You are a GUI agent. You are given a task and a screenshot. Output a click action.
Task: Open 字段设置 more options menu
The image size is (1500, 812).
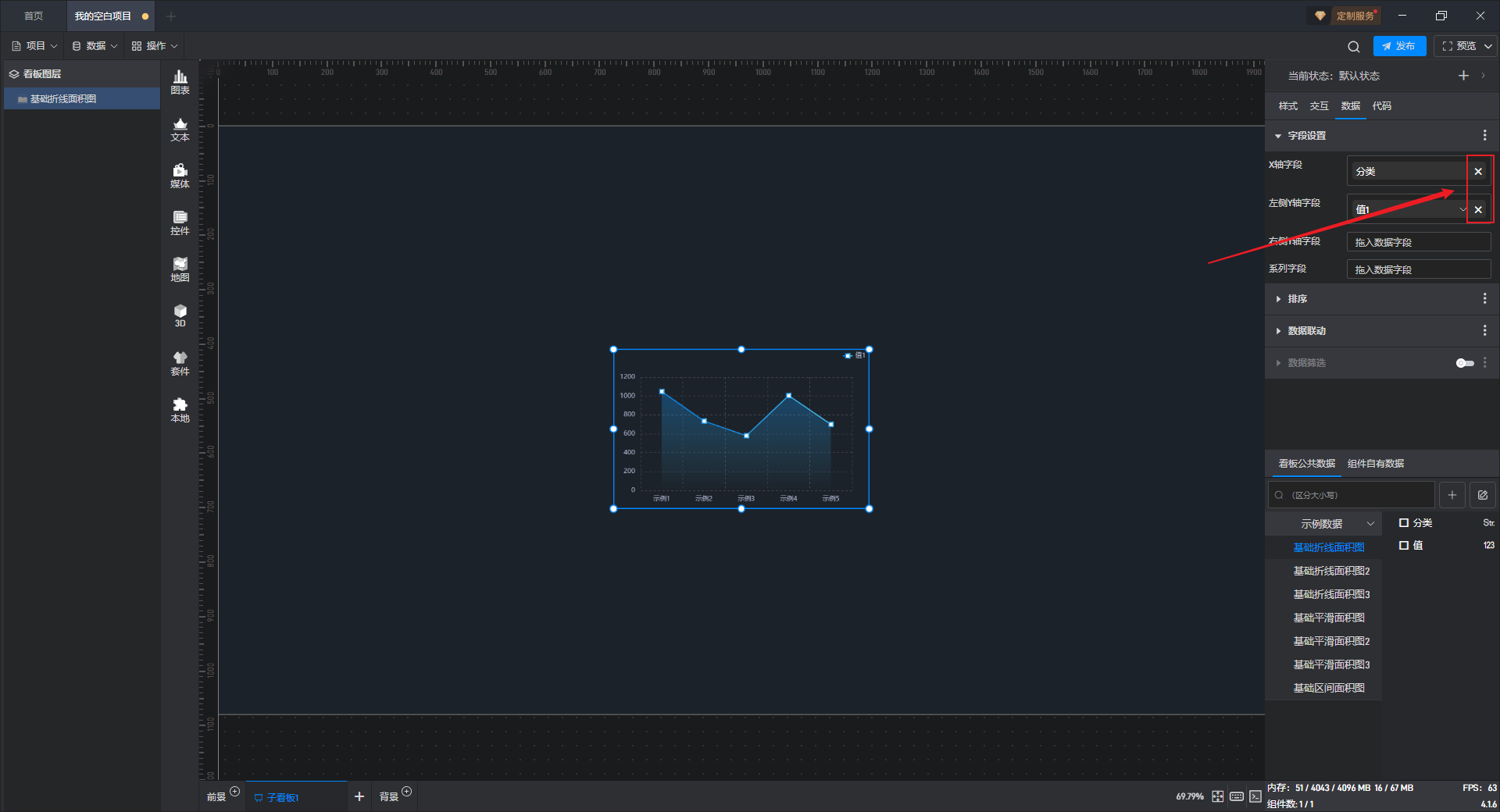(1484, 136)
